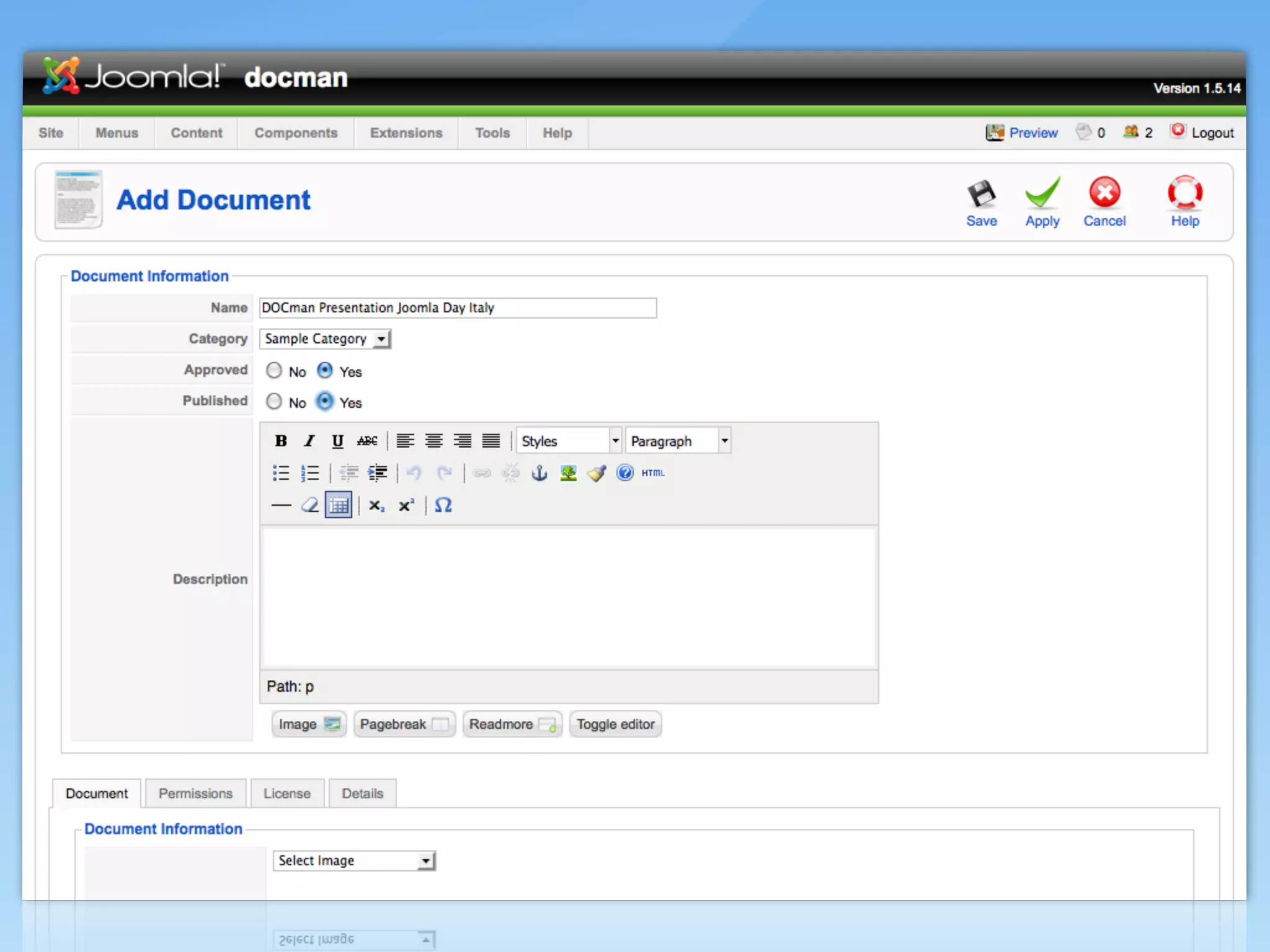1270x952 pixels.
Task: Set Published to No
Action: (x=274, y=402)
